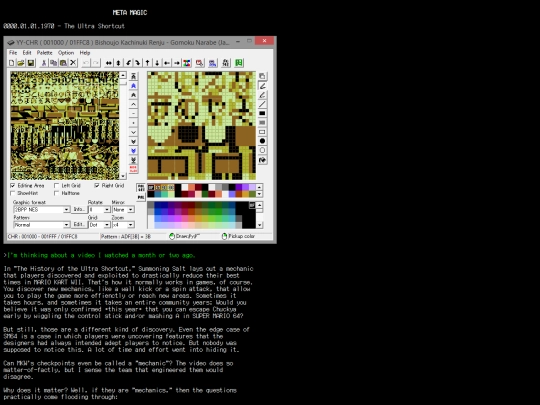Open the Edit menu
Image resolution: width=540 pixels, height=405 pixels.
(27, 53)
